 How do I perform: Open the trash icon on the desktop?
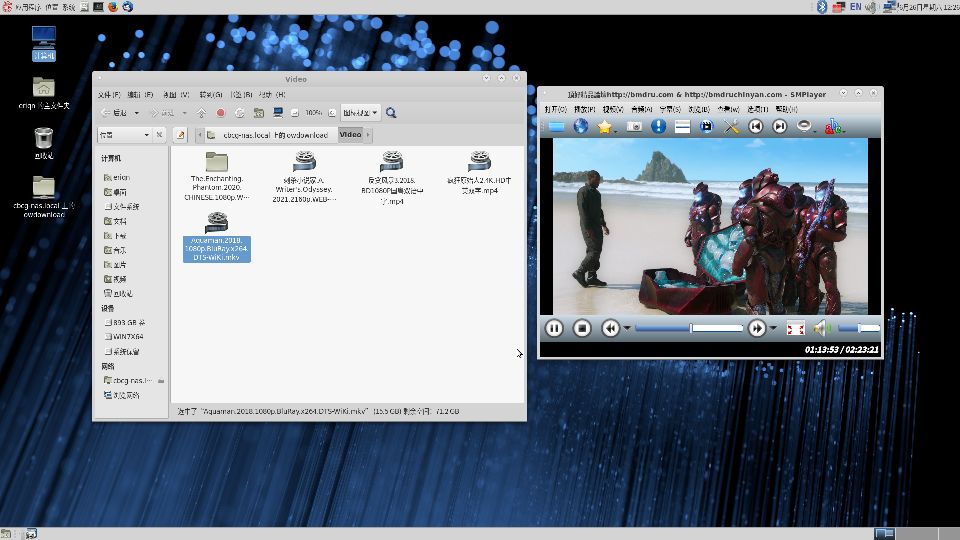(x=43, y=143)
